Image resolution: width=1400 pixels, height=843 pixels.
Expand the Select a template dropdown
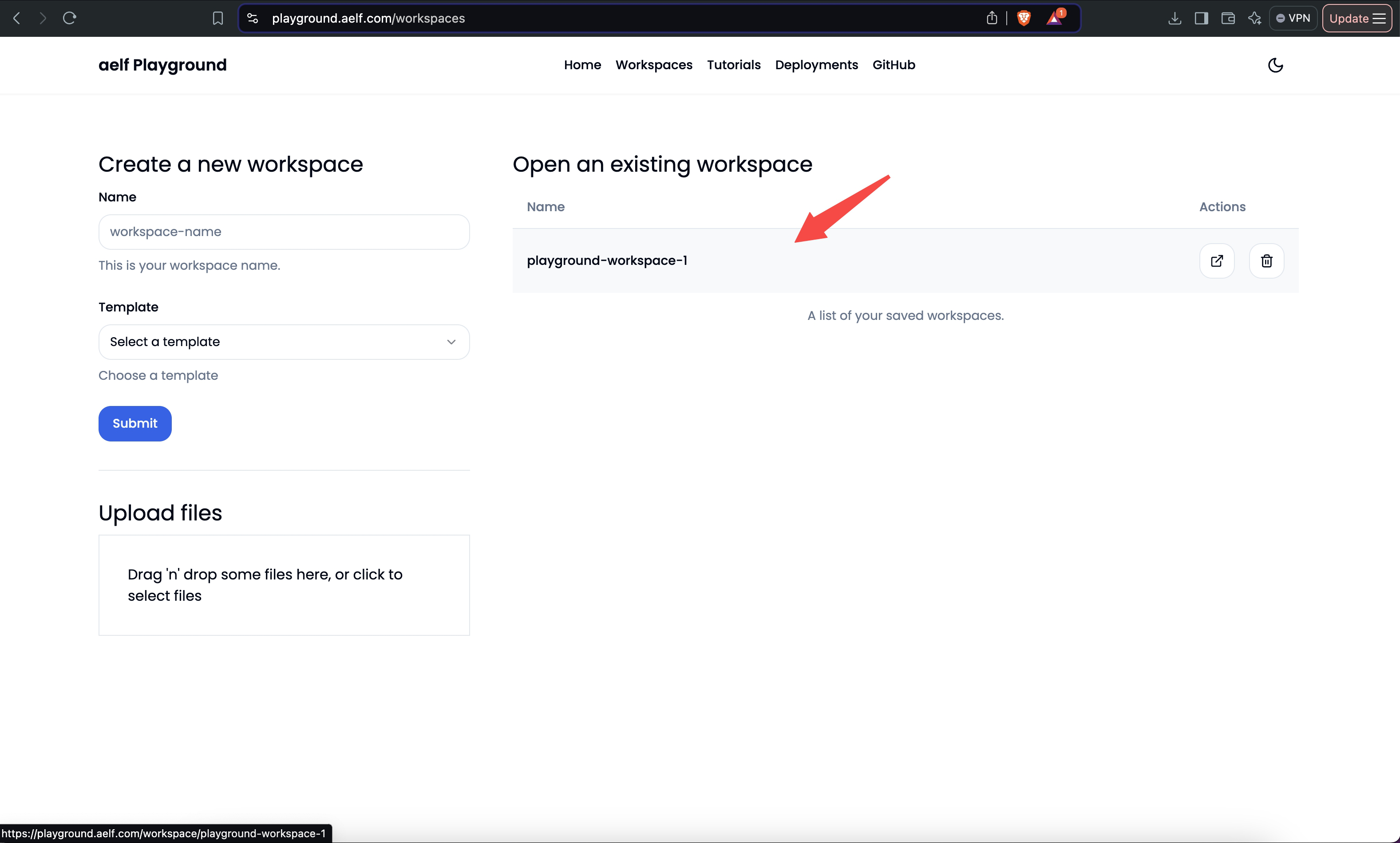click(284, 342)
